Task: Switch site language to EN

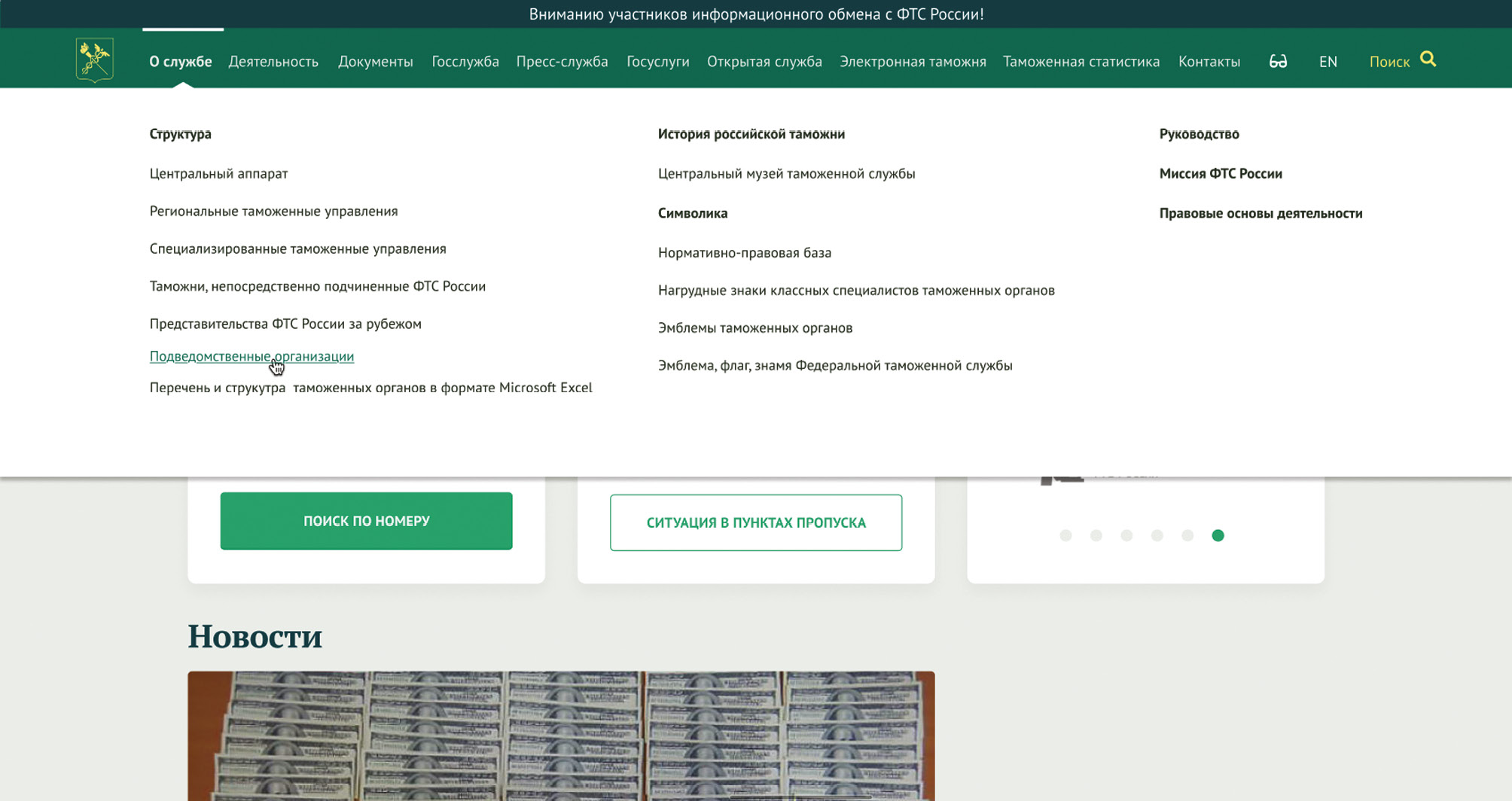Action: click(1328, 62)
